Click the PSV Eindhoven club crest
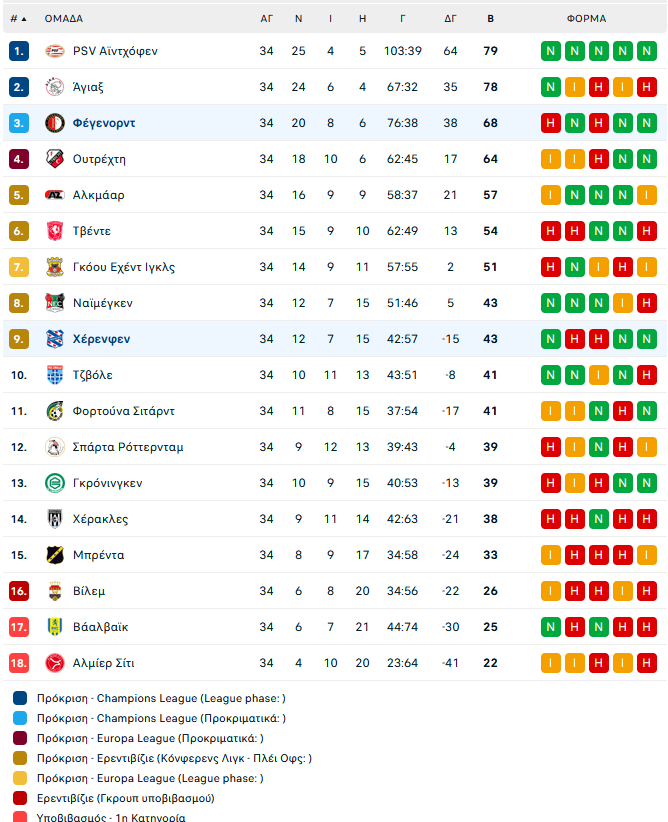 (55, 51)
